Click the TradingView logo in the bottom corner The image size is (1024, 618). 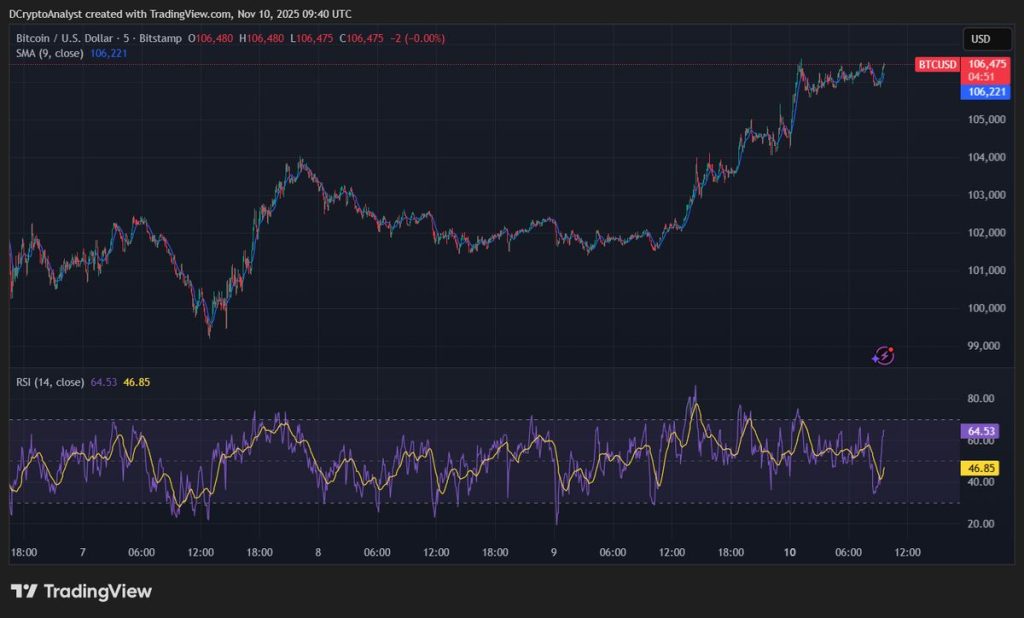coord(80,591)
